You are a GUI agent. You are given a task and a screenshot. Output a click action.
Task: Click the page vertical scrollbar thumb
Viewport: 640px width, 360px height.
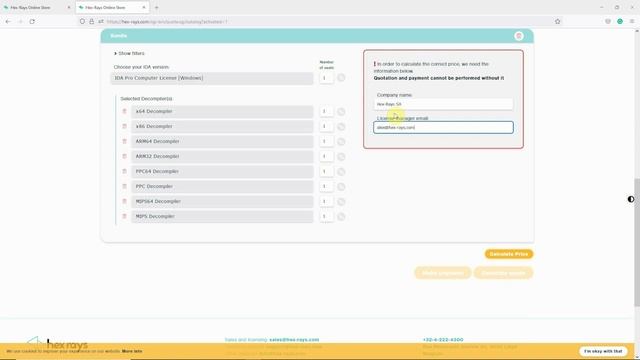637,242
